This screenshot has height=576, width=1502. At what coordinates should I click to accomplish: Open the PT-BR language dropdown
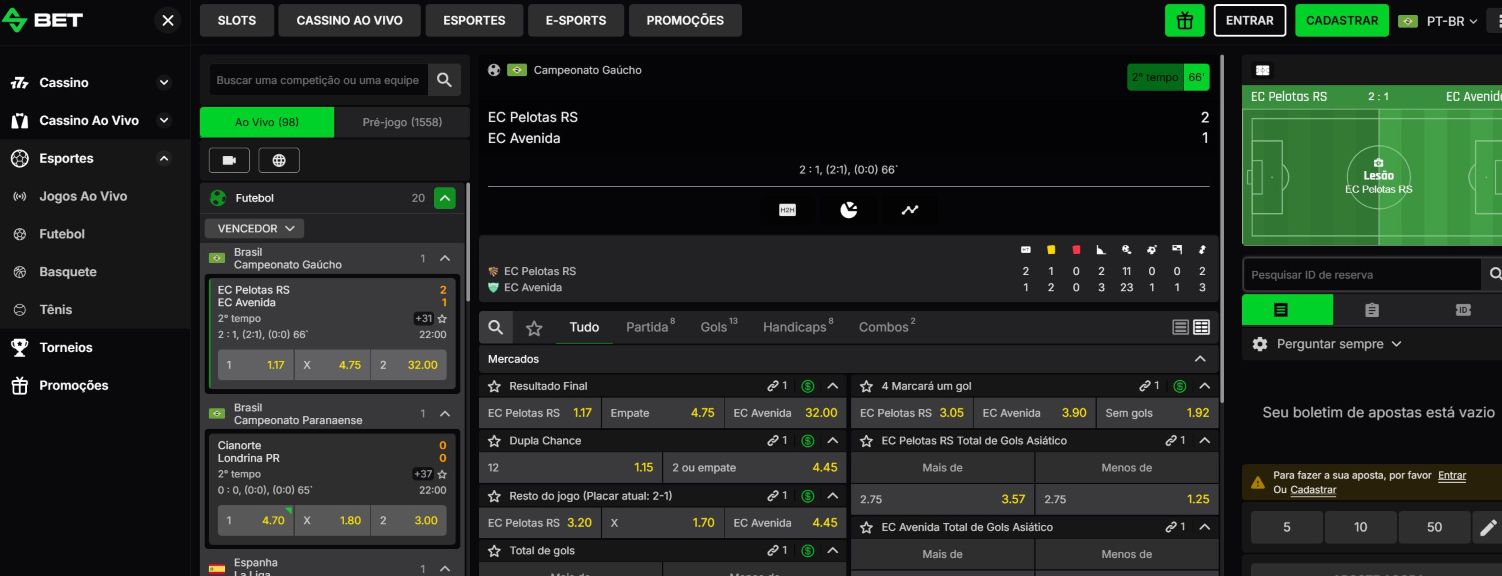1438,21
